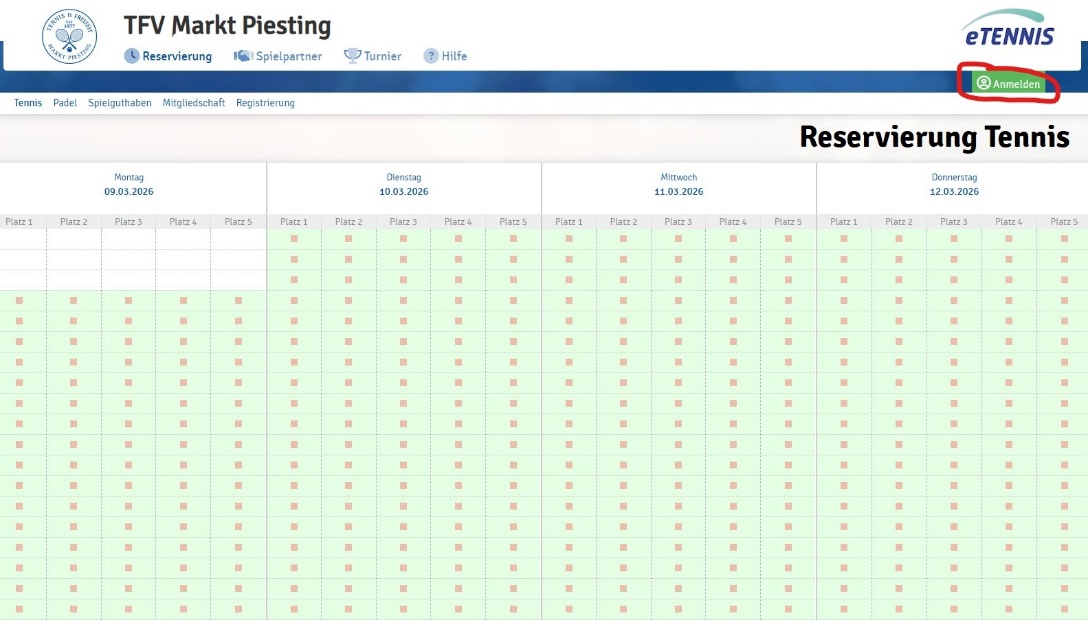This screenshot has width=1088, height=620.
Task: Click the eTennis logo
Action: (1009, 30)
